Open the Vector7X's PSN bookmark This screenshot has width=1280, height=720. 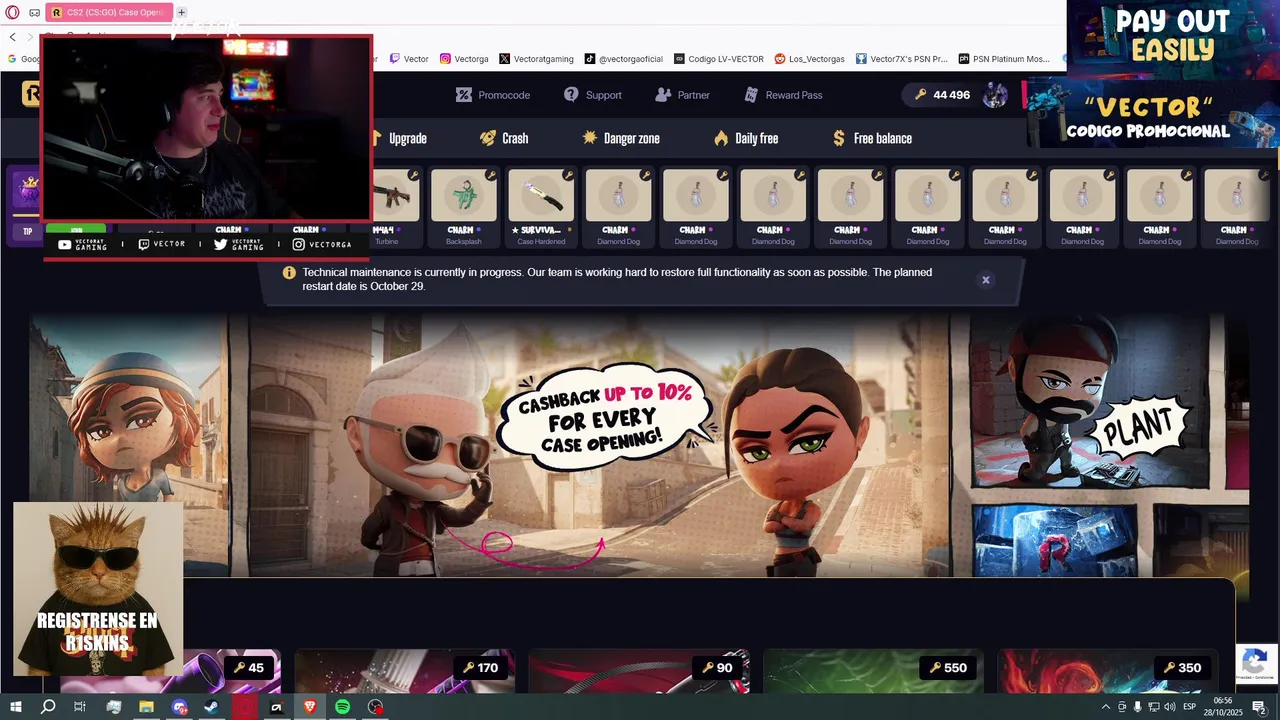click(x=901, y=59)
